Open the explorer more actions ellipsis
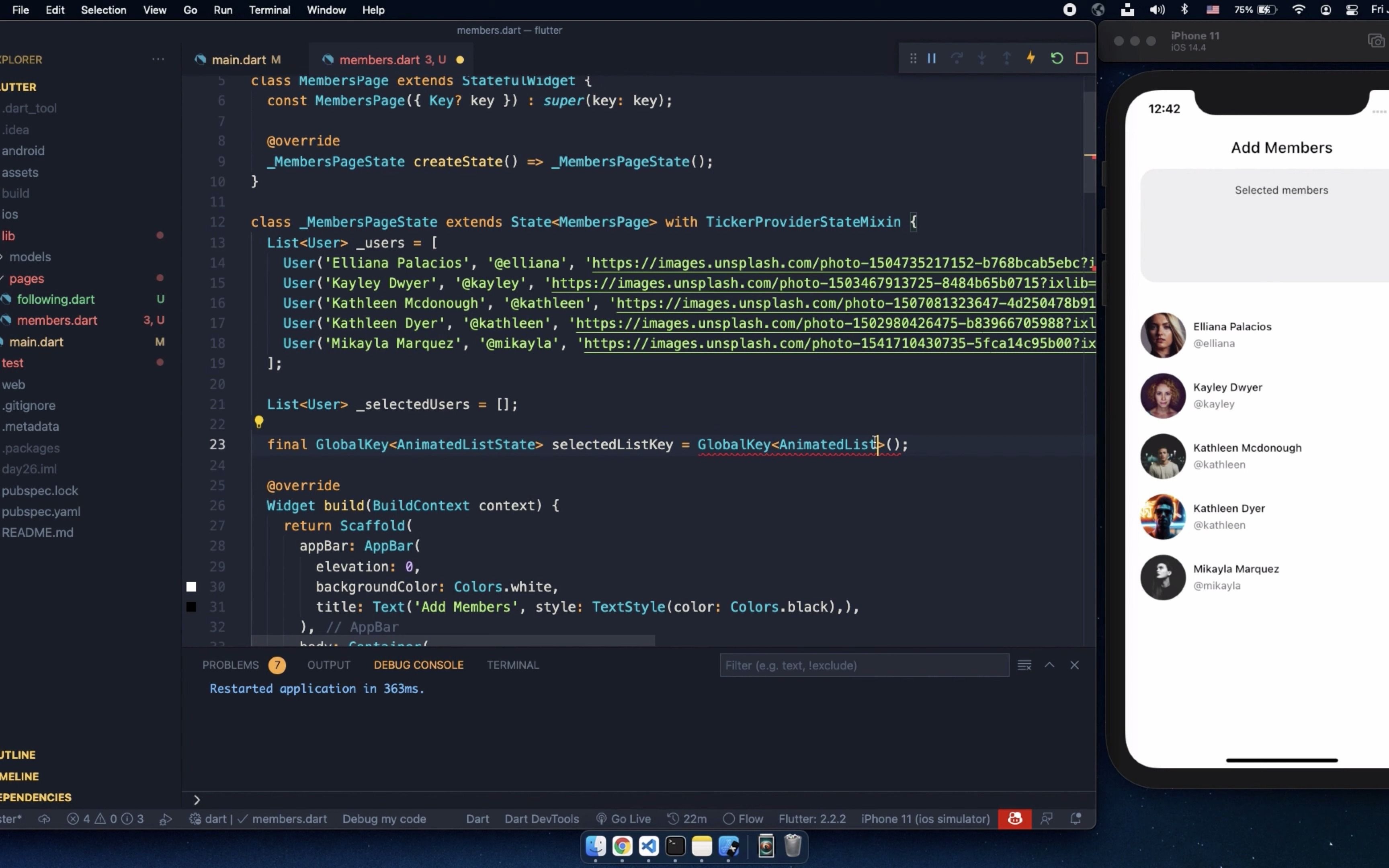 158,60
